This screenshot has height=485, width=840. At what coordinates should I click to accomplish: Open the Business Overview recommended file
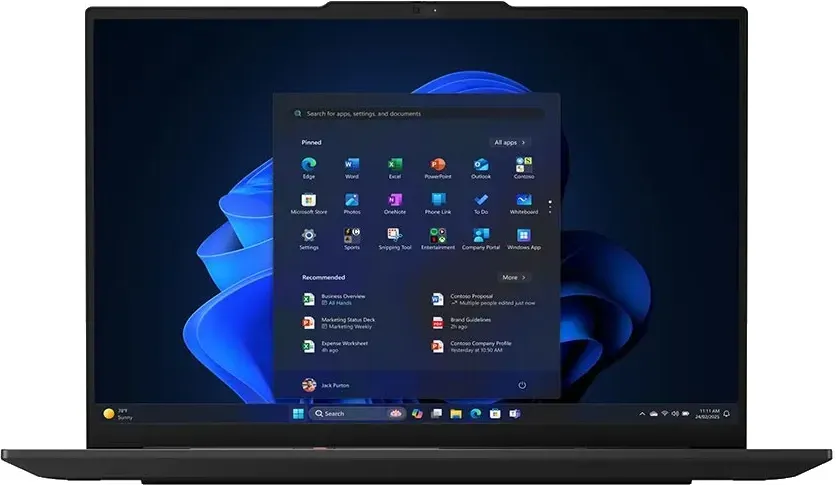(334, 299)
